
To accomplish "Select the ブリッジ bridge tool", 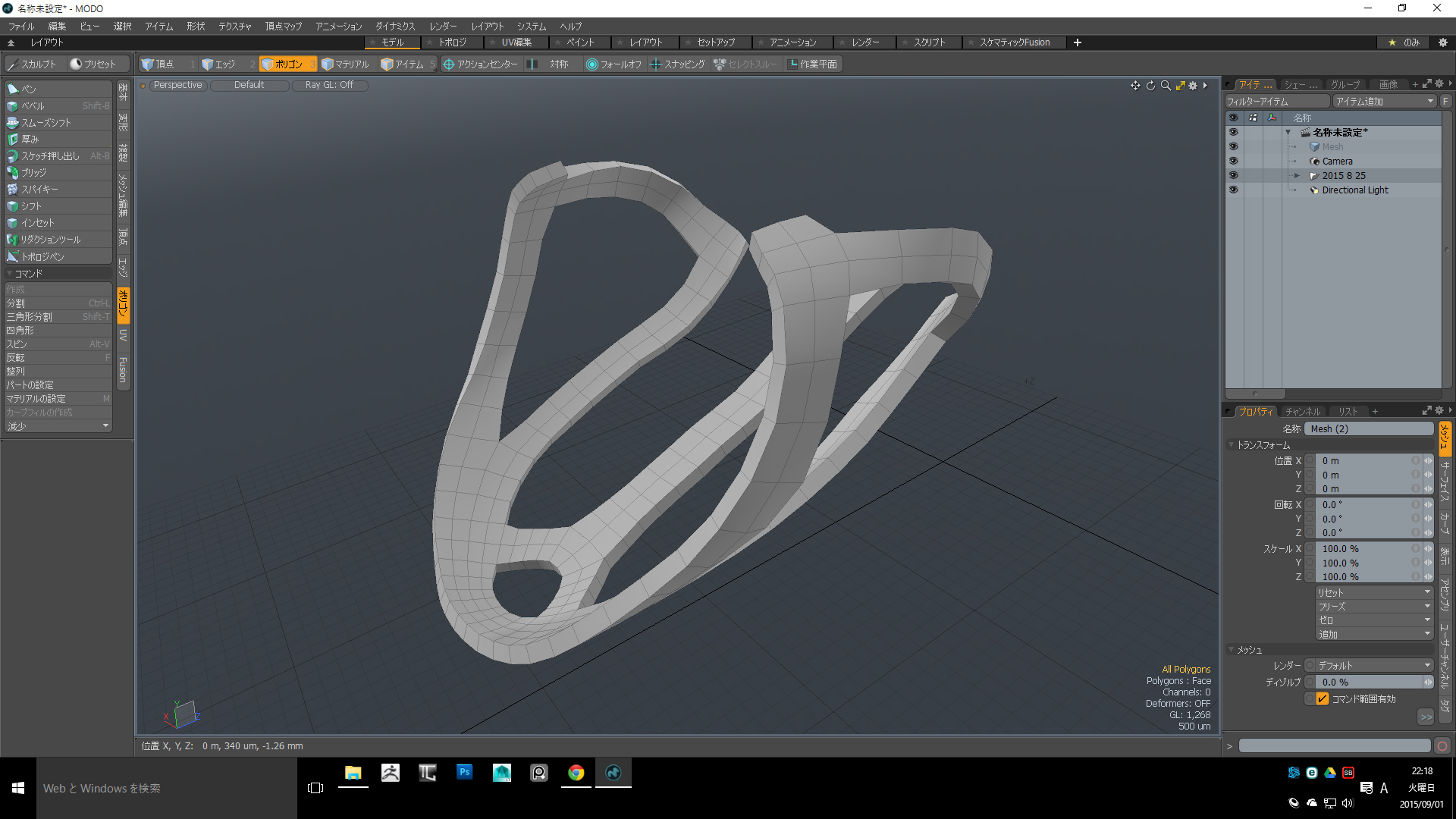I will pos(58,172).
